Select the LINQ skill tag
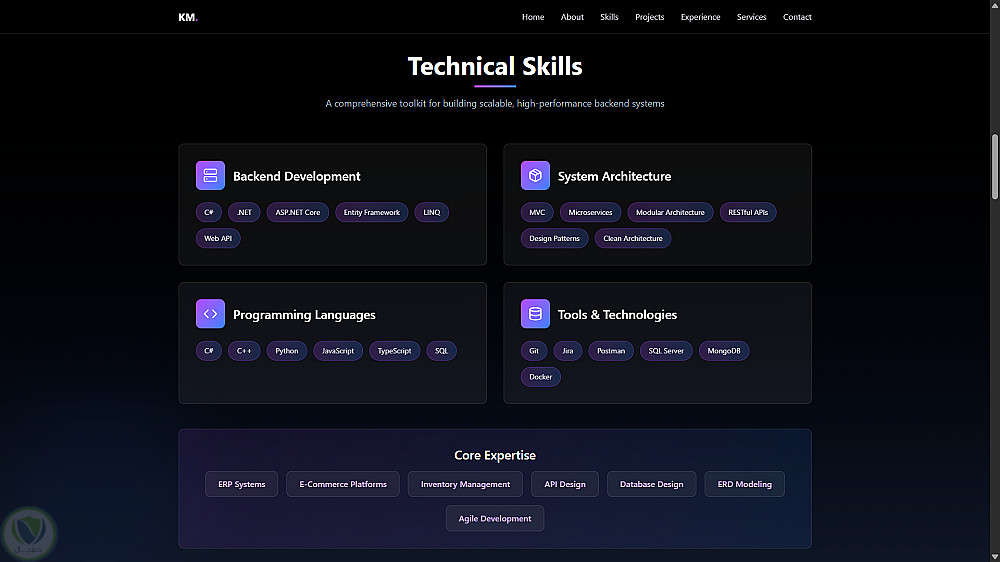This screenshot has width=1000, height=562. pos(432,212)
